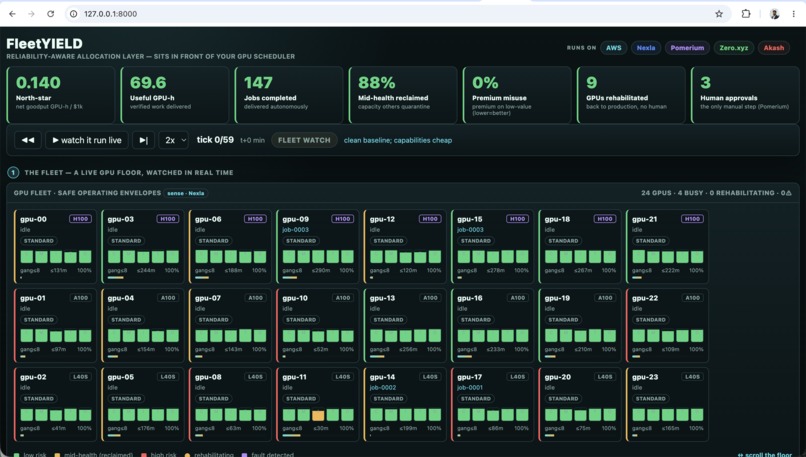Click job-0002 link on gpu-14

click(383, 388)
